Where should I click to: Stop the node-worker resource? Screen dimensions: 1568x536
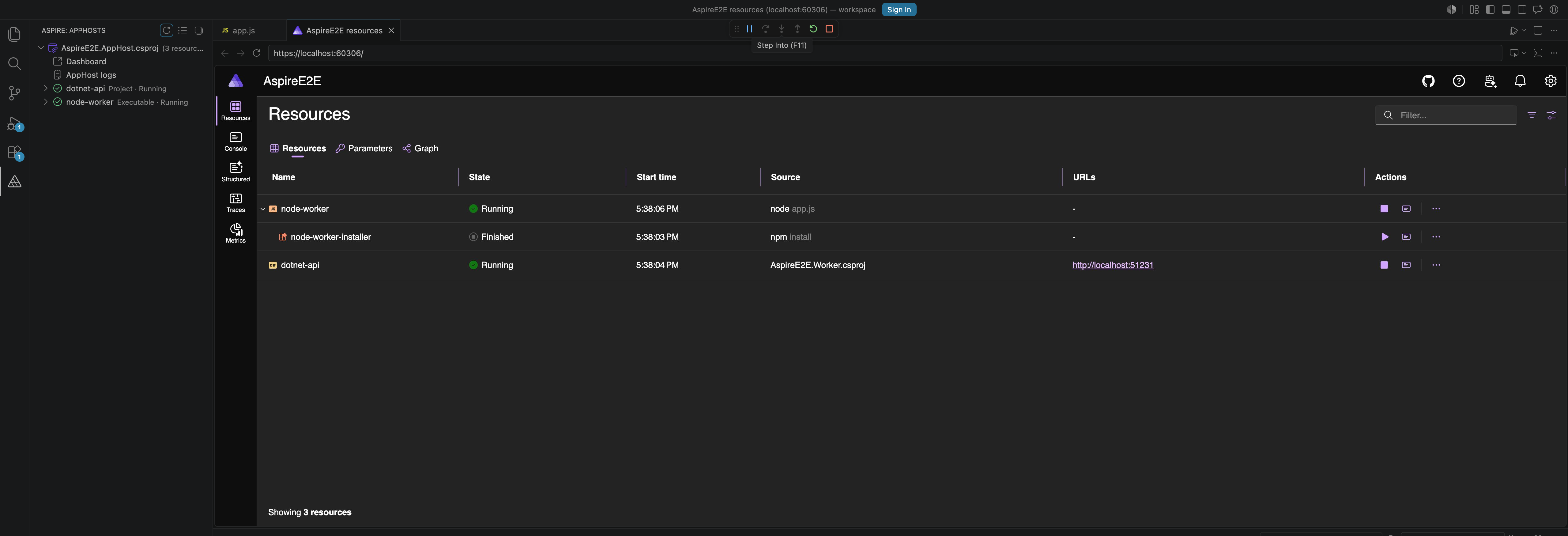[x=1384, y=208]
